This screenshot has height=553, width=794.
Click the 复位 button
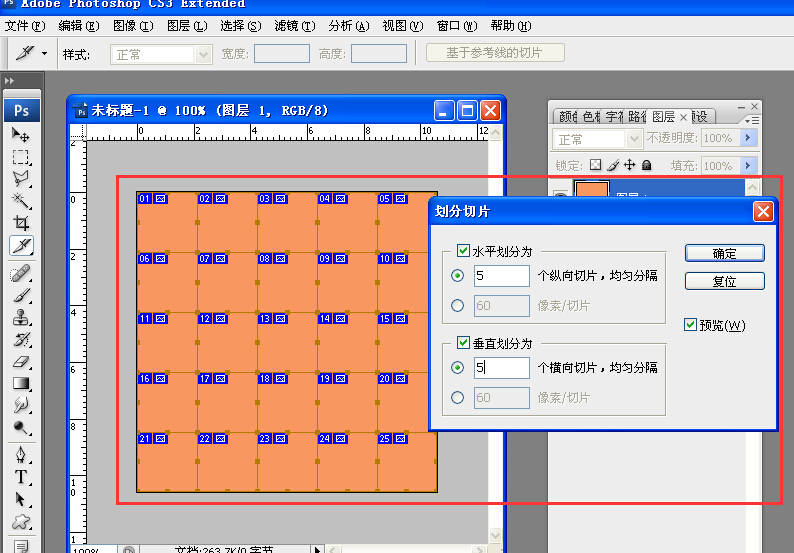[x=725, y=281]
